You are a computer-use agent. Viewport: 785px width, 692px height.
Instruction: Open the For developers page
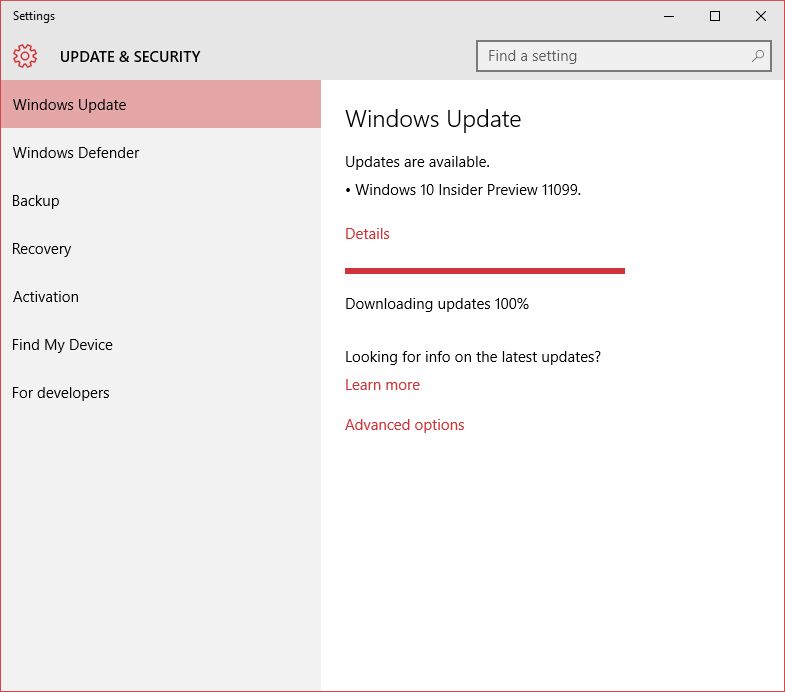[x=161, y=393]
